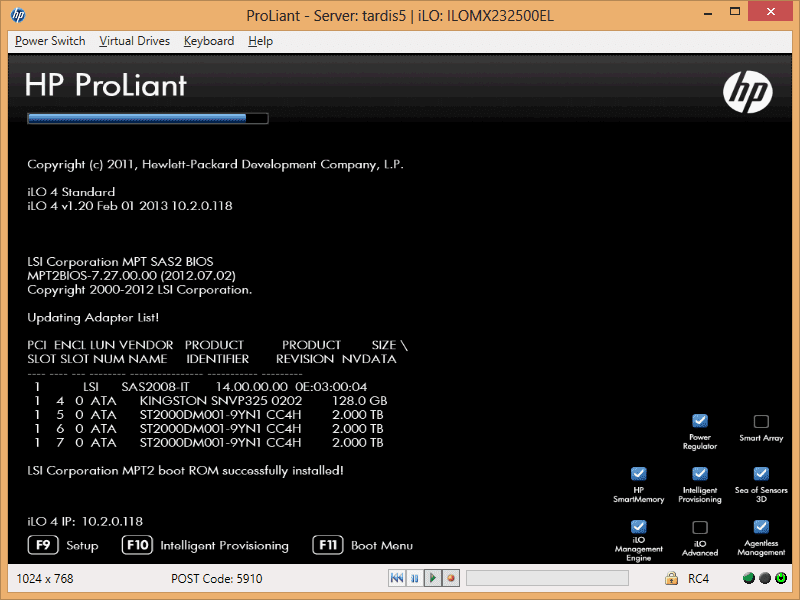The image size is (800, 600).
Task: Click the F9 Setup key
Action: click(43, 545)
